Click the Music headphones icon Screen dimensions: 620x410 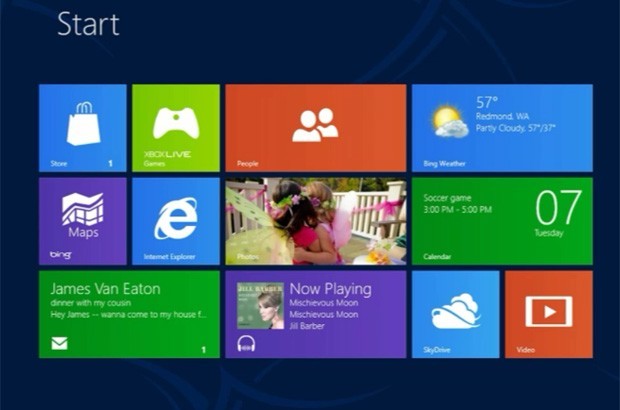coord(246,344)
